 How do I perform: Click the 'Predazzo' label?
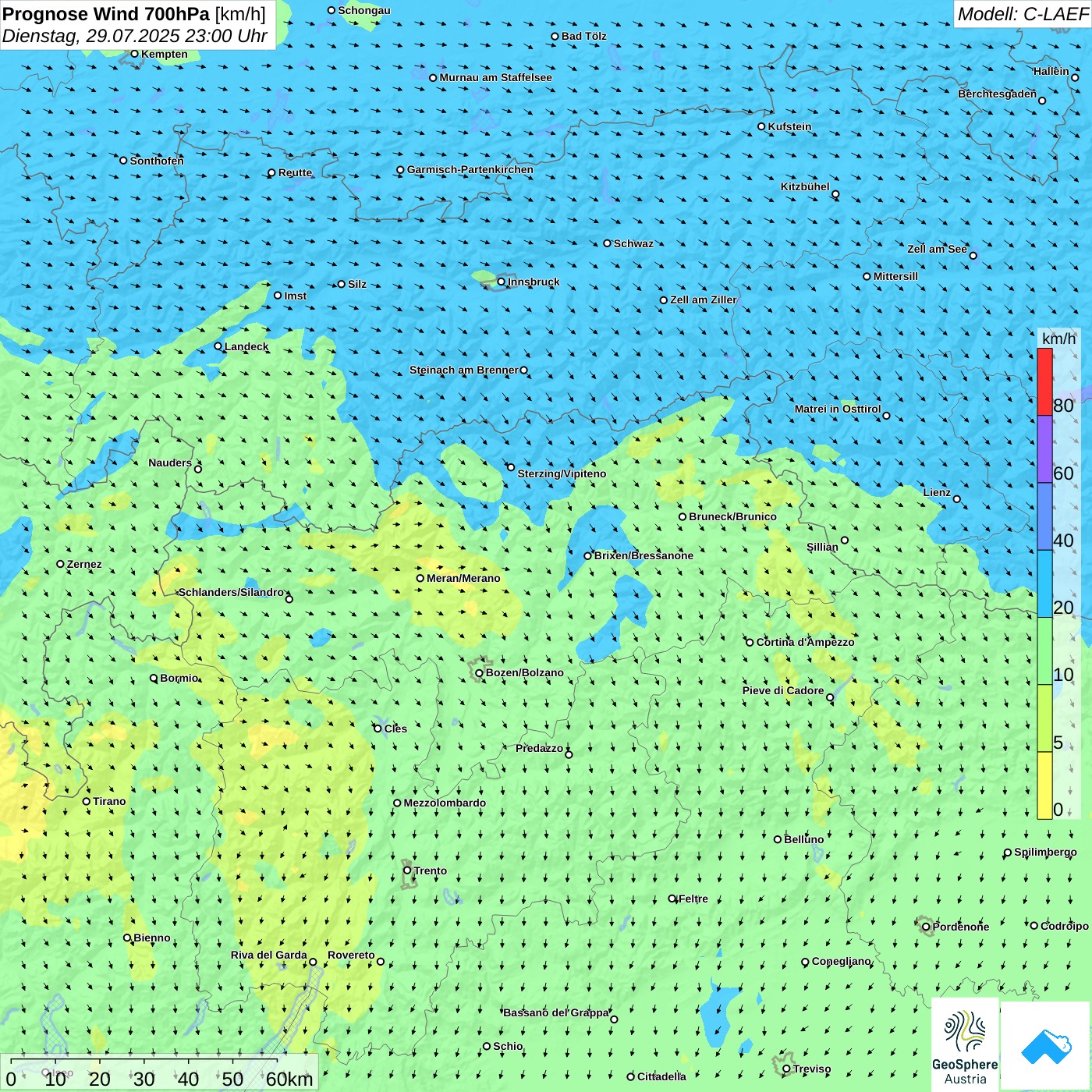click(x=539, y=748)
